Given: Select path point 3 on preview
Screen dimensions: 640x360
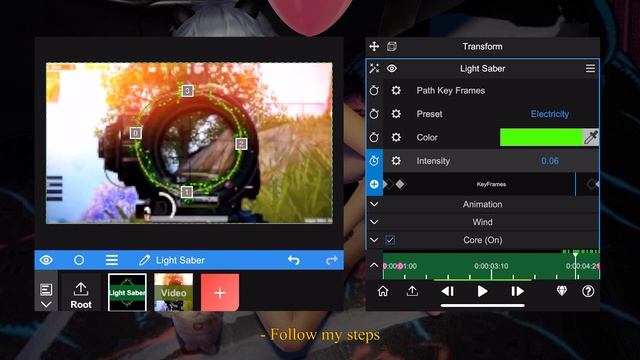Looking at the screenshot, I should [x=187, y=90].
